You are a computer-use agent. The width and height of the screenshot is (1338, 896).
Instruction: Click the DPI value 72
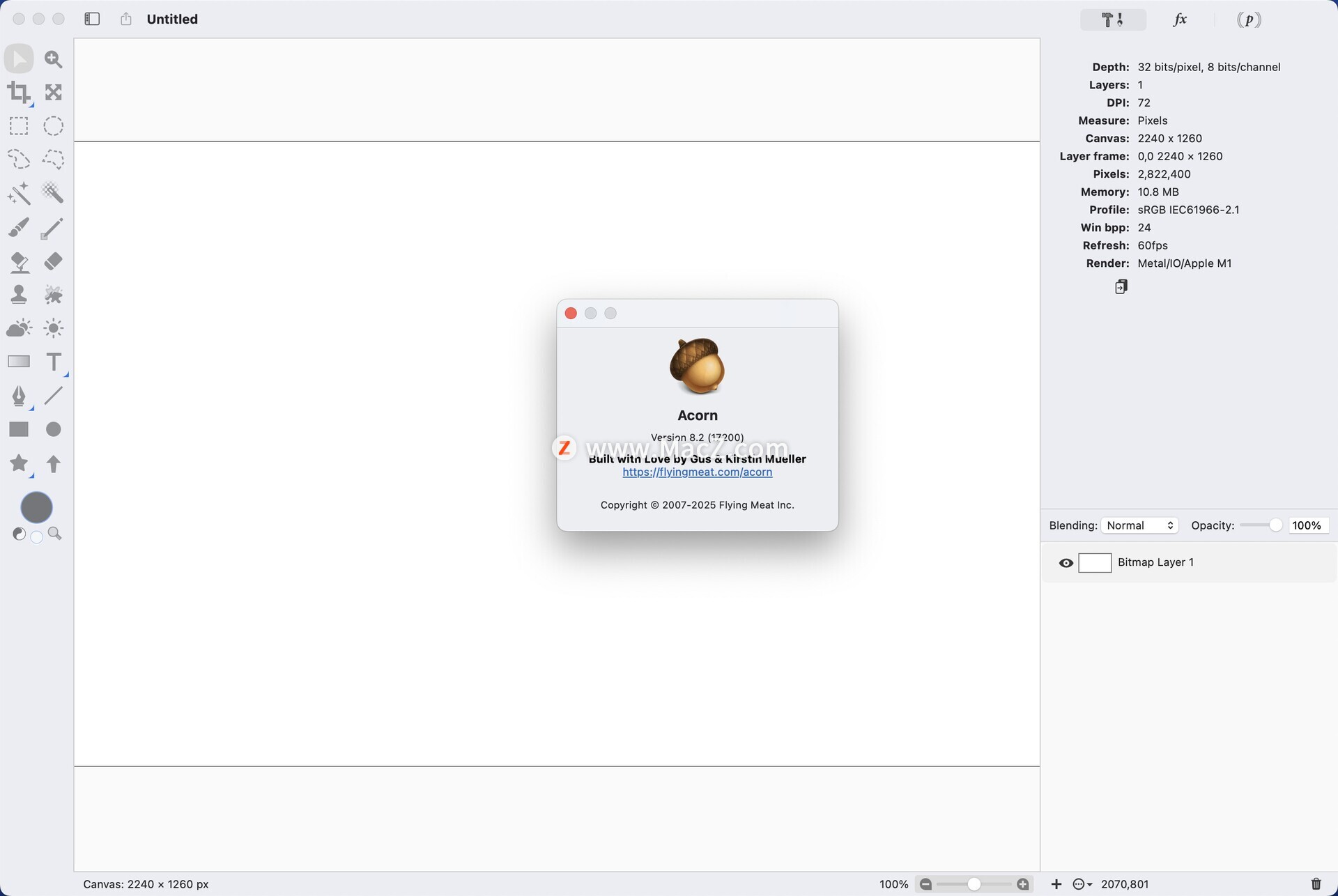[1144, 102]
